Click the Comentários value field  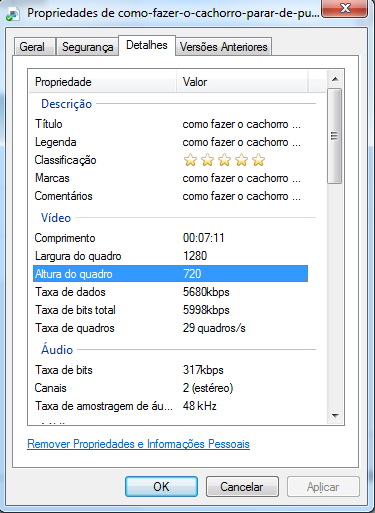point(242,196)
